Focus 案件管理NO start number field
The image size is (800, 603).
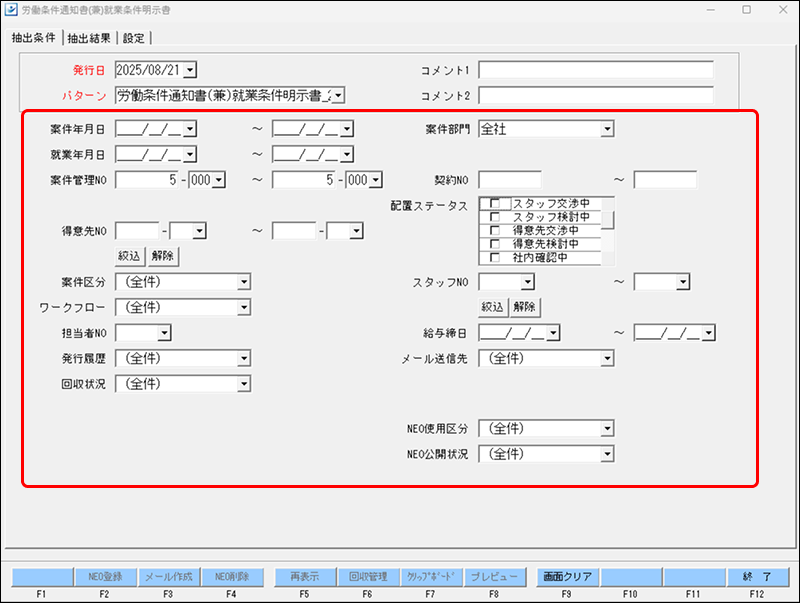click(147, 180)
